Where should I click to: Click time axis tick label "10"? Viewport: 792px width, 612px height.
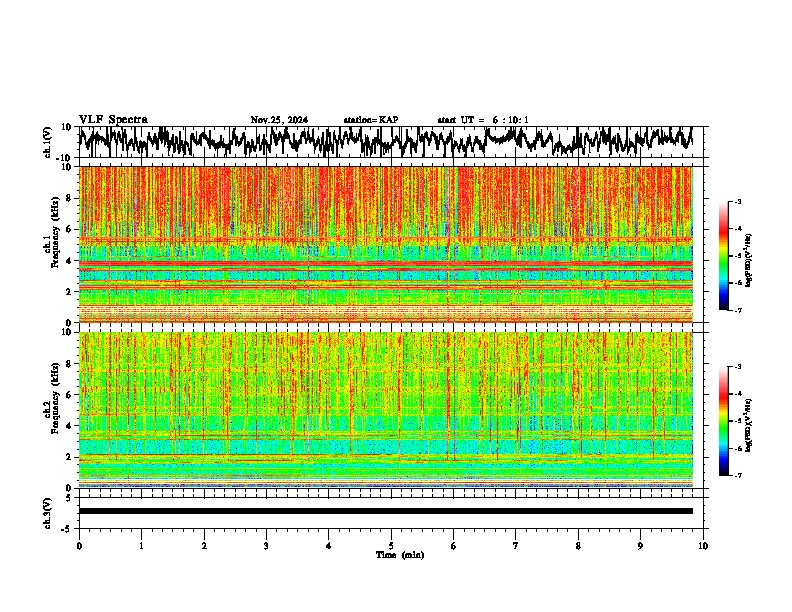tap(703, 546)
